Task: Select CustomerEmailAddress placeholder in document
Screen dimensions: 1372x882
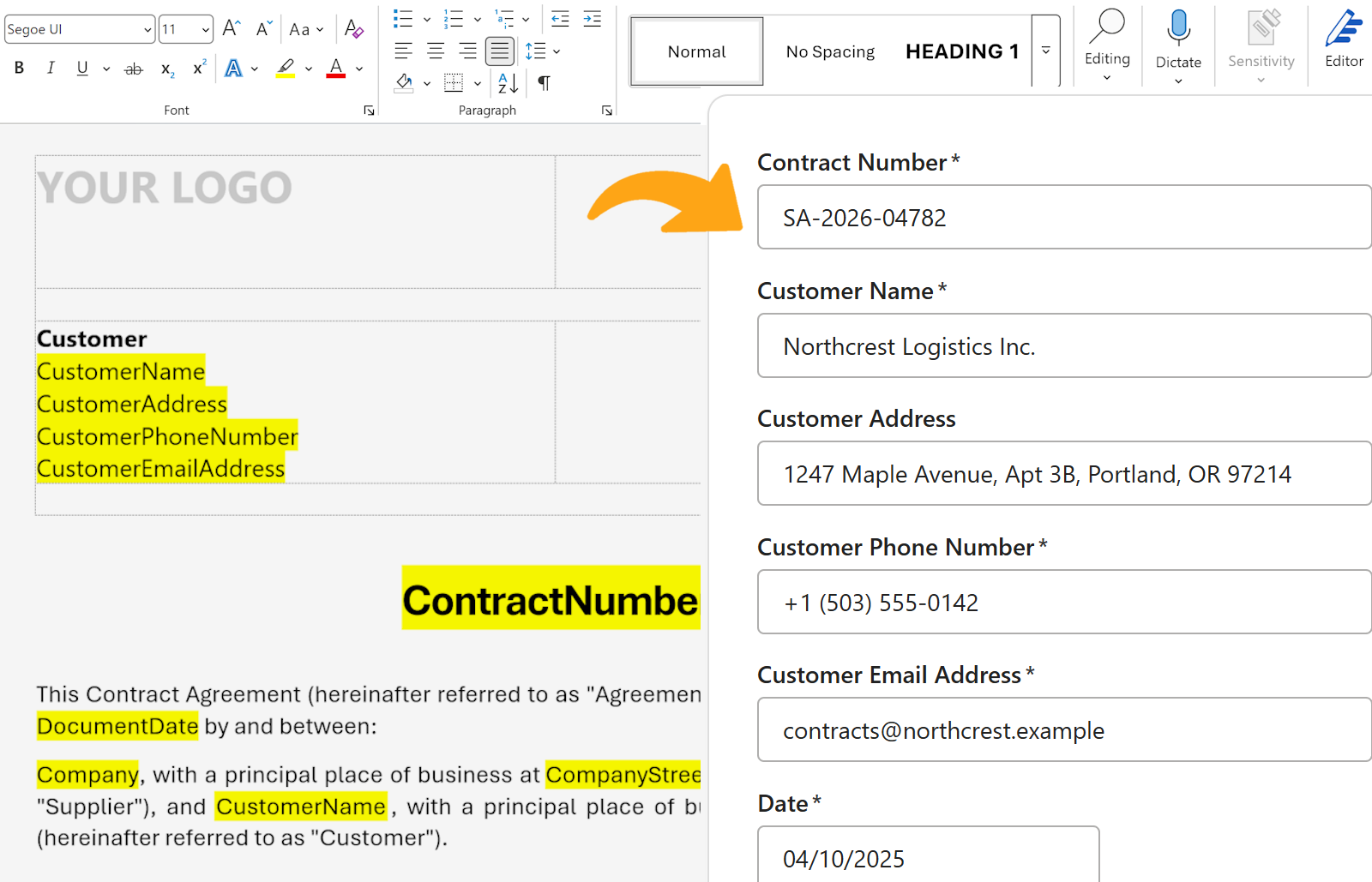Action: pos(160,469)
